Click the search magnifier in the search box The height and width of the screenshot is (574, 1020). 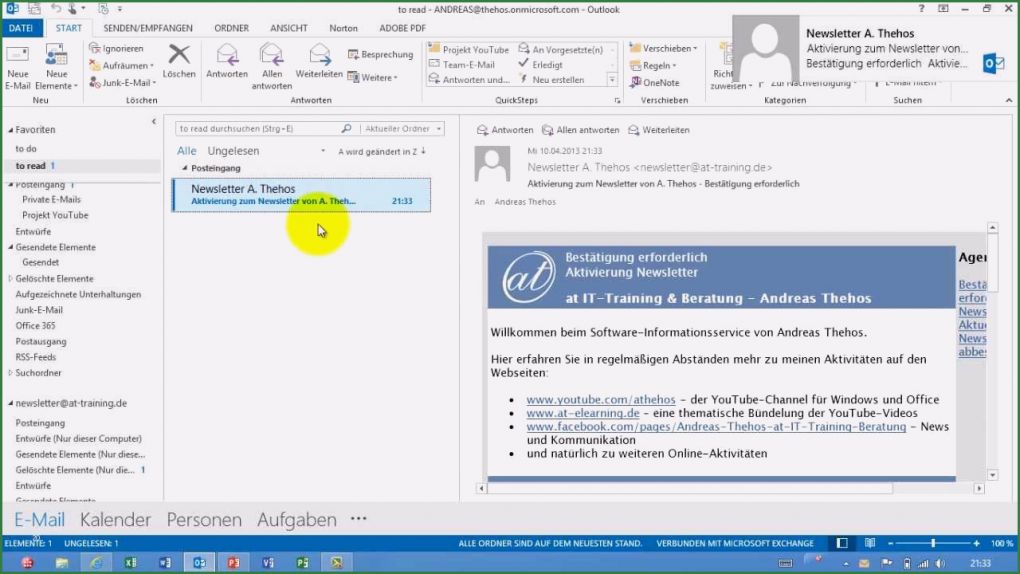(x=346, y=129)
